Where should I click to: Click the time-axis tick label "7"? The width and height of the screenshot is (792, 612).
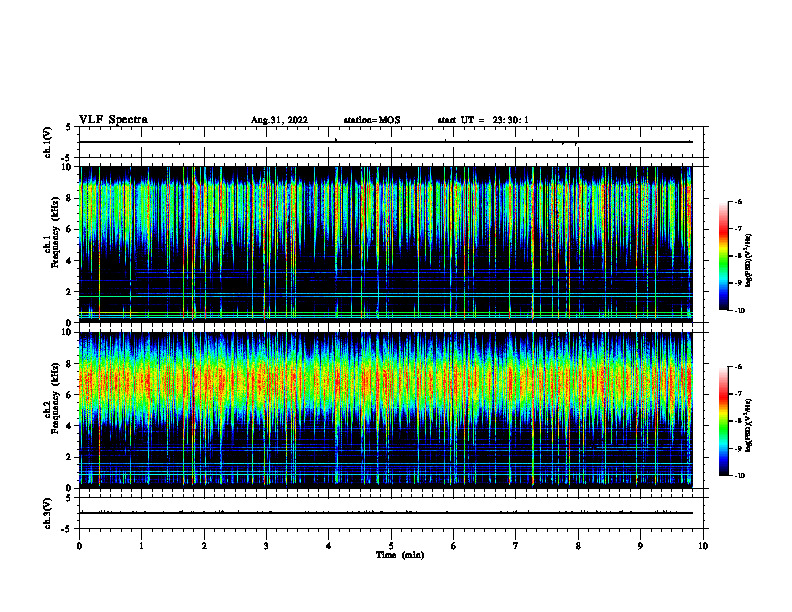(516, 546)
